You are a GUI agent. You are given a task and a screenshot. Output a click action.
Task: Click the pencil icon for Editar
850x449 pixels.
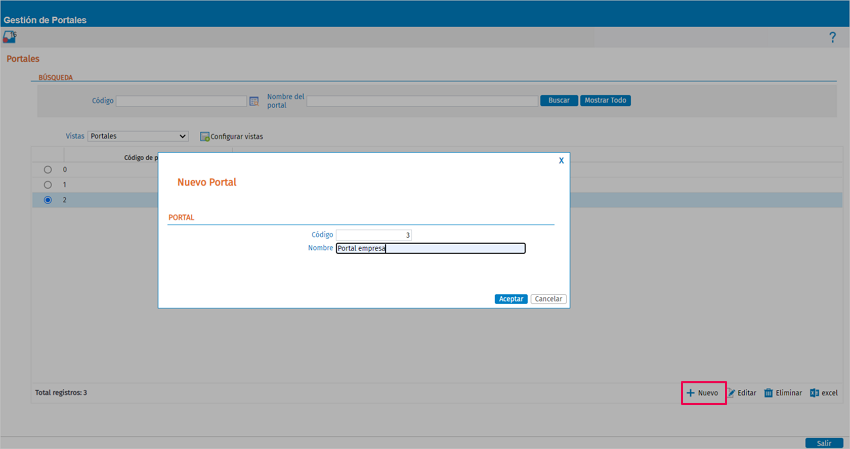[x=731, y=393]
